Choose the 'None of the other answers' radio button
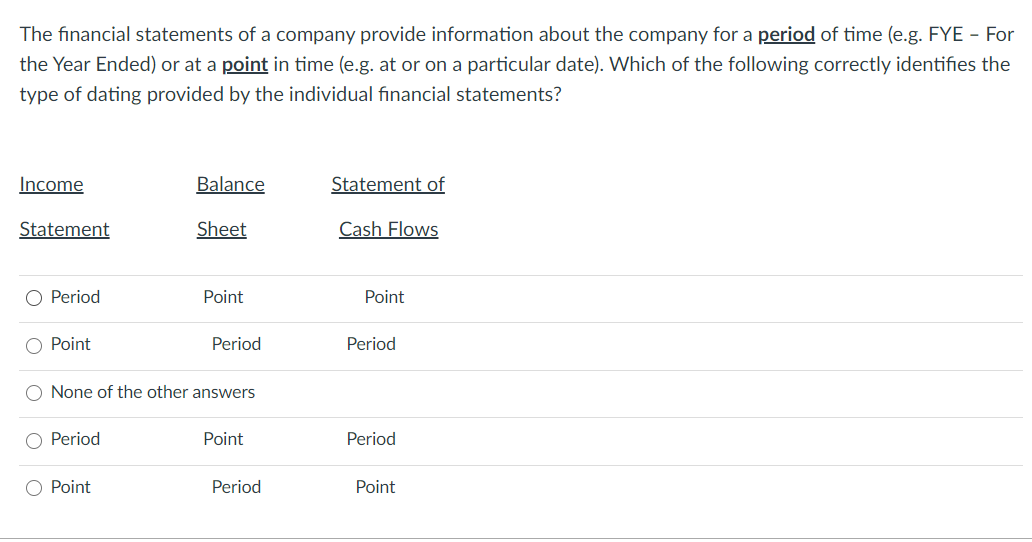1032x542 pixels. 35,393
